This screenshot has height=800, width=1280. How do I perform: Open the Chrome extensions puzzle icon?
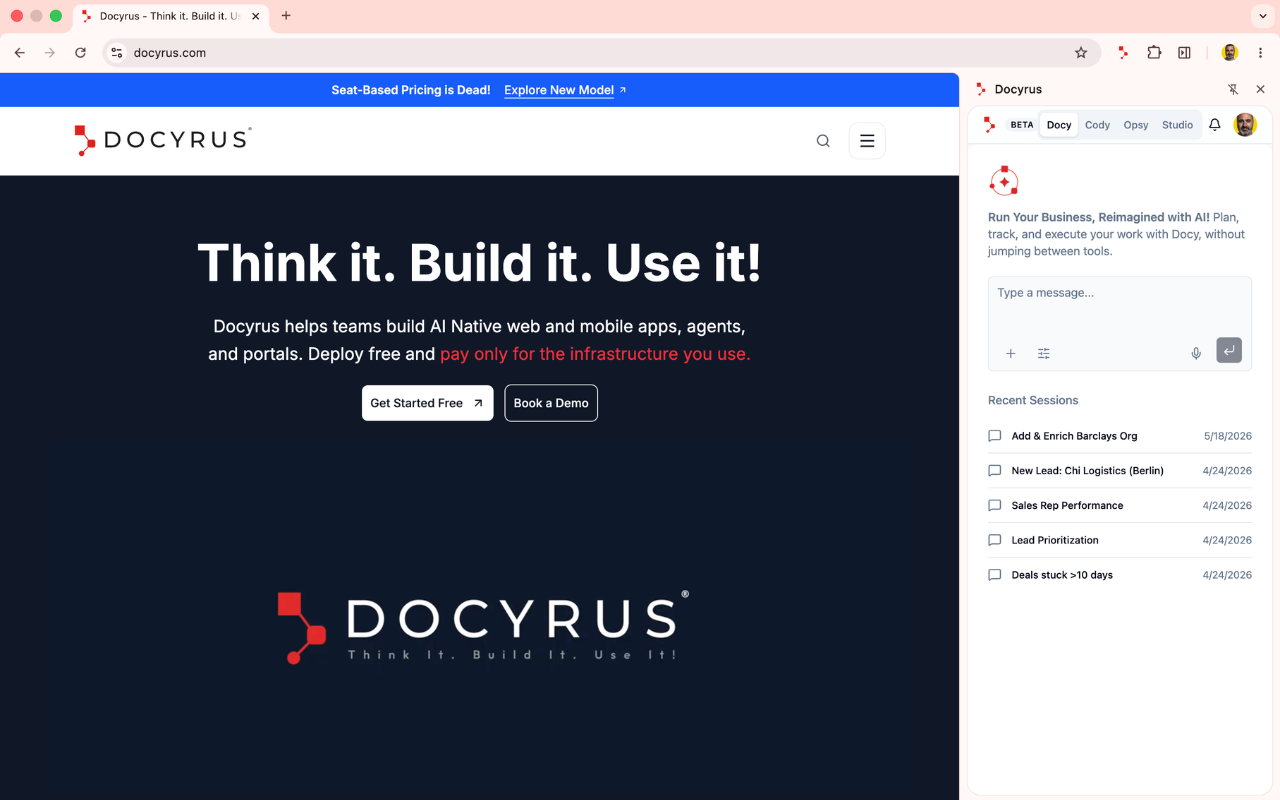pos(1154,53)
